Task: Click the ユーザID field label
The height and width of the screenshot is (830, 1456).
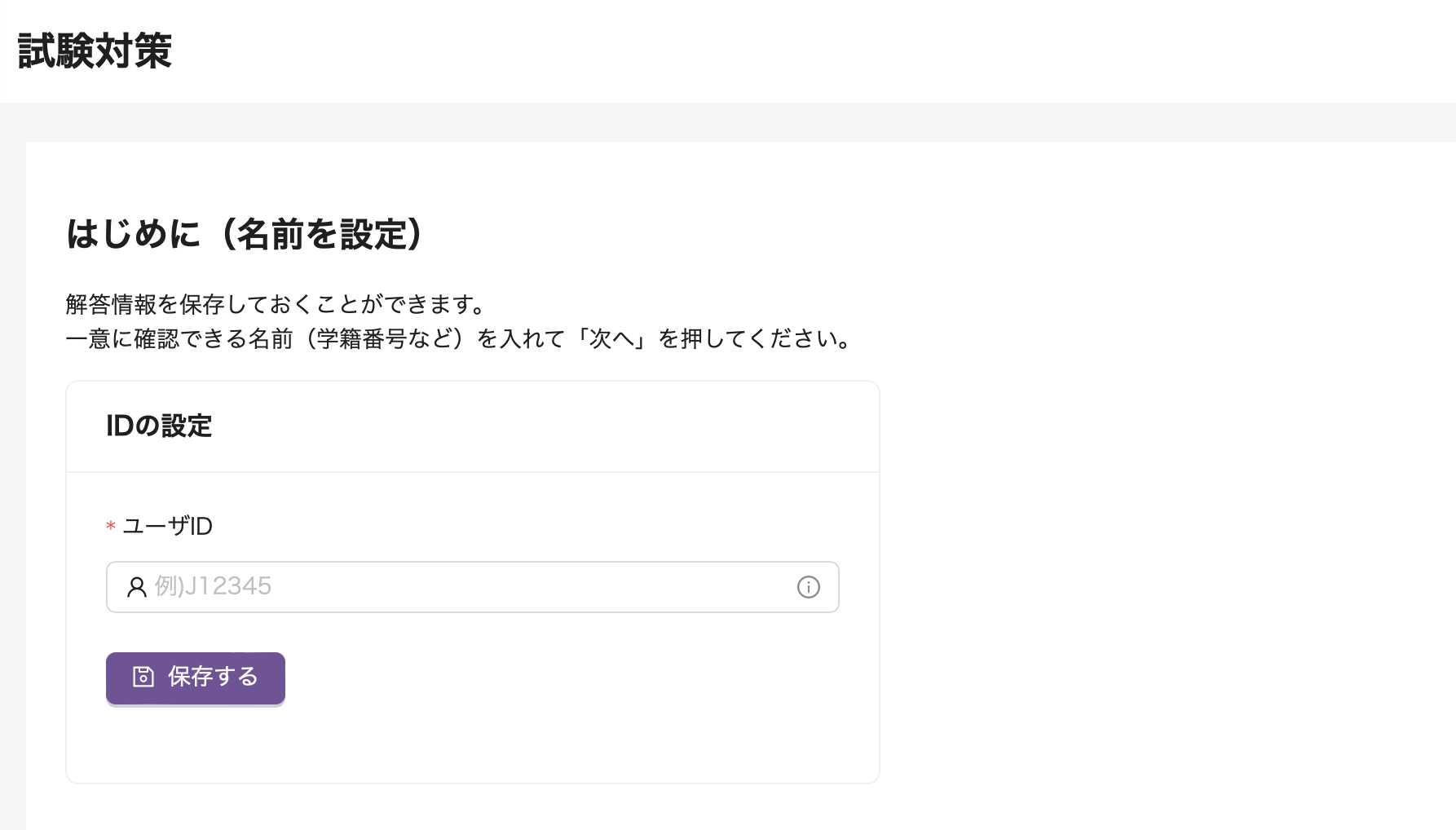Action: coord(167,526)
